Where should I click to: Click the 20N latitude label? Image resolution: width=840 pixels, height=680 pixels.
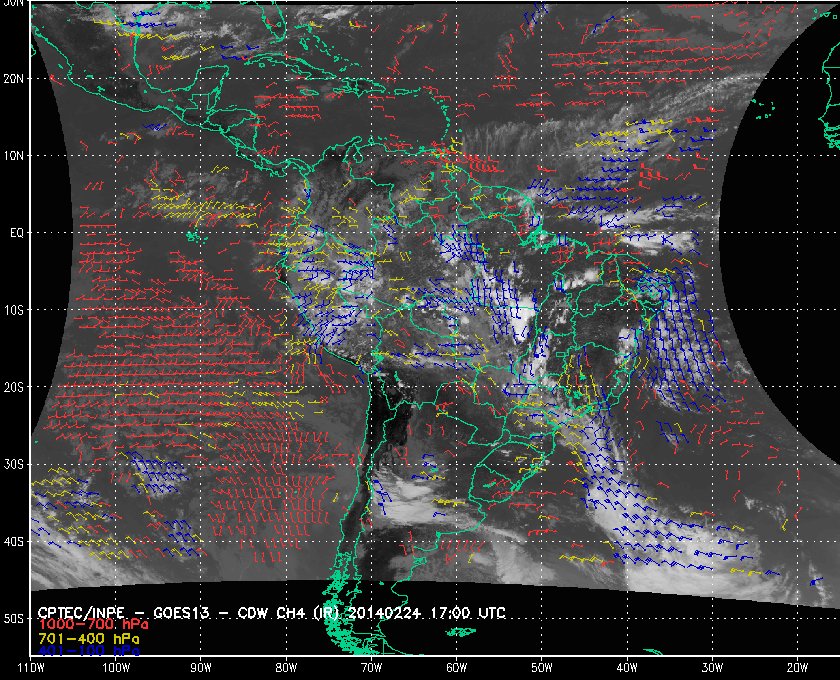[x=13, y=79]
